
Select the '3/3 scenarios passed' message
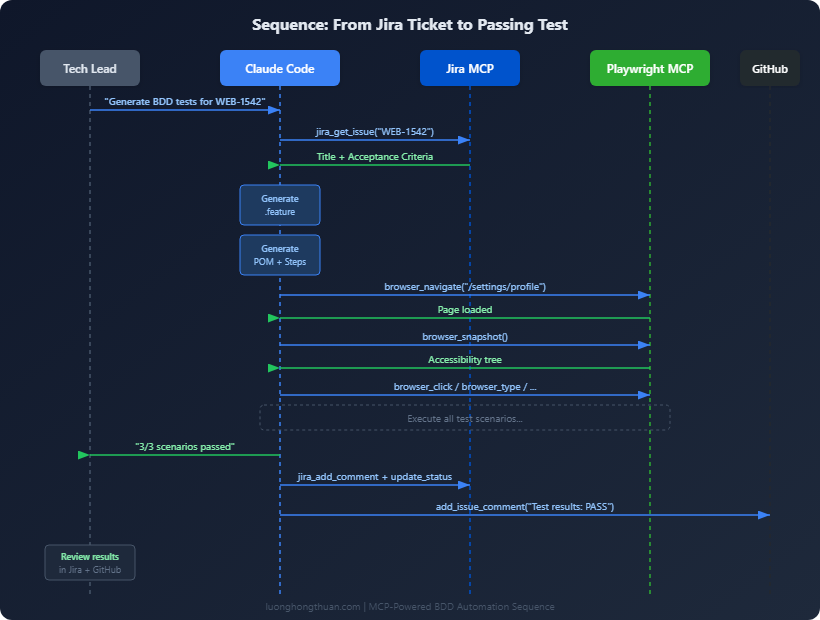coord(185,446)
